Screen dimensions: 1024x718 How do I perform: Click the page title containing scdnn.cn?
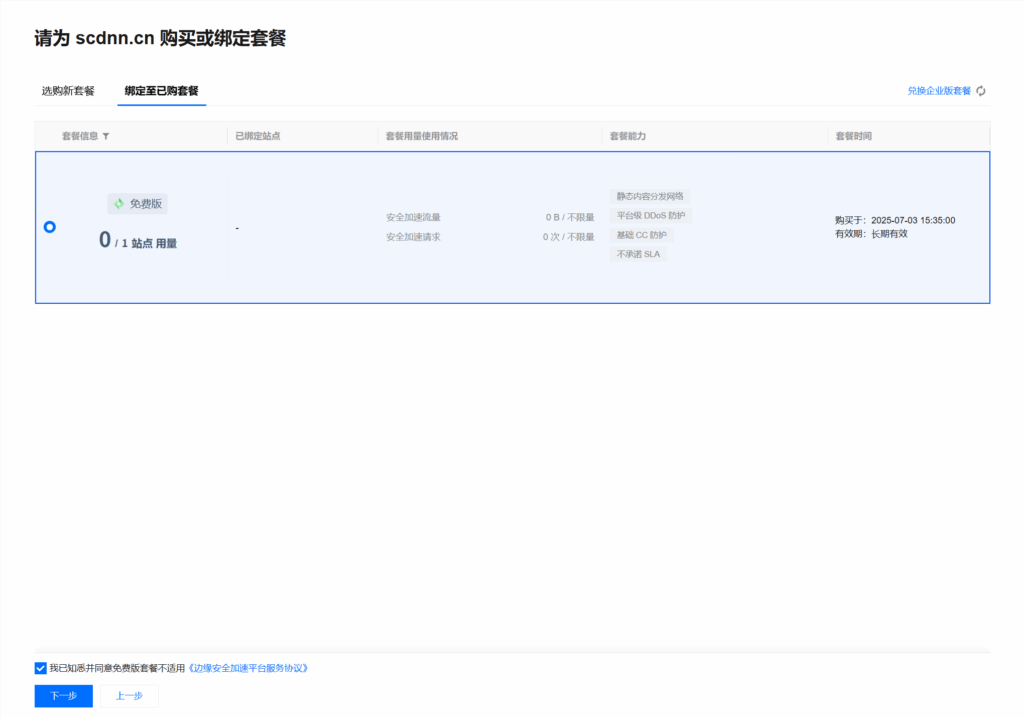pyautogui.click(x=160, y=38)
